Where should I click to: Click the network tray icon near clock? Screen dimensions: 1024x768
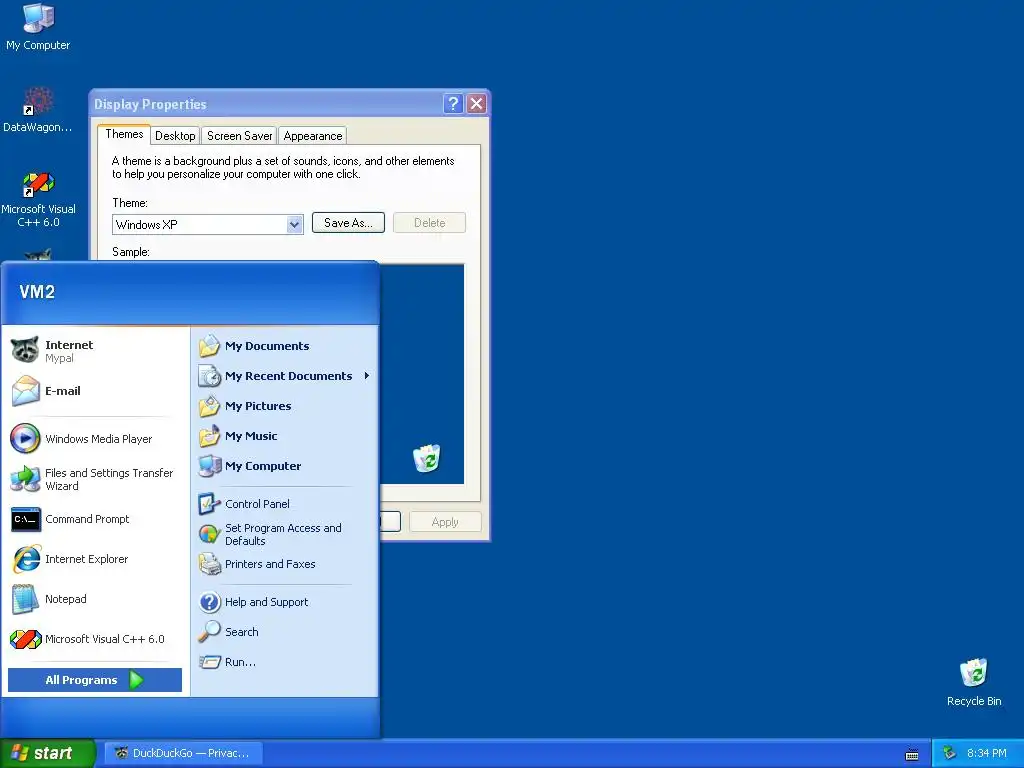pos(950,753)
